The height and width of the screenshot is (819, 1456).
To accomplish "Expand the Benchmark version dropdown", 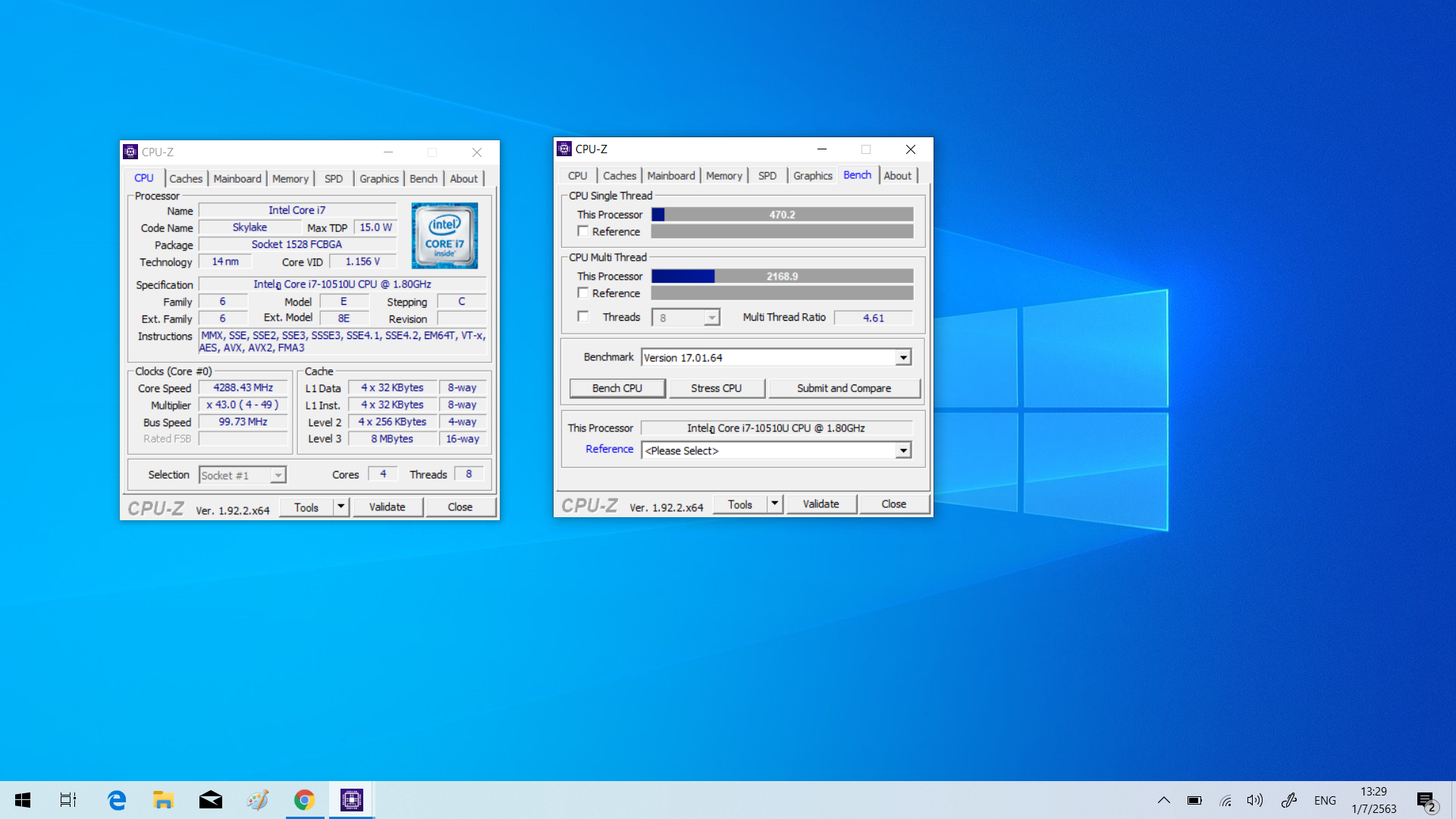I will 903,358.
